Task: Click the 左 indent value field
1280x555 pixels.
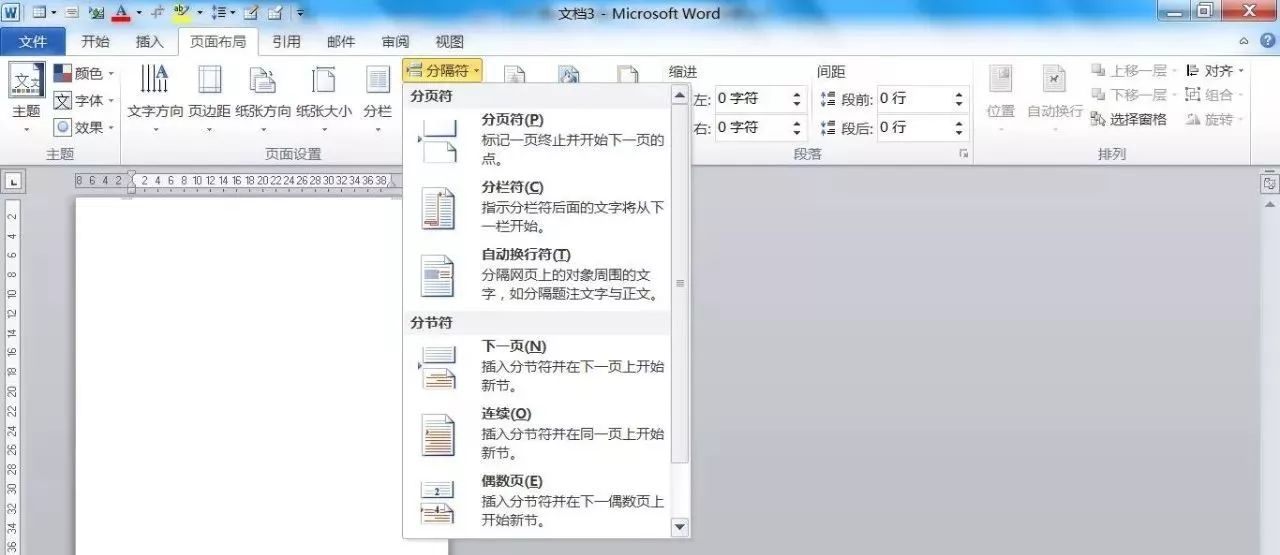Action: click(x=750, y=99)
